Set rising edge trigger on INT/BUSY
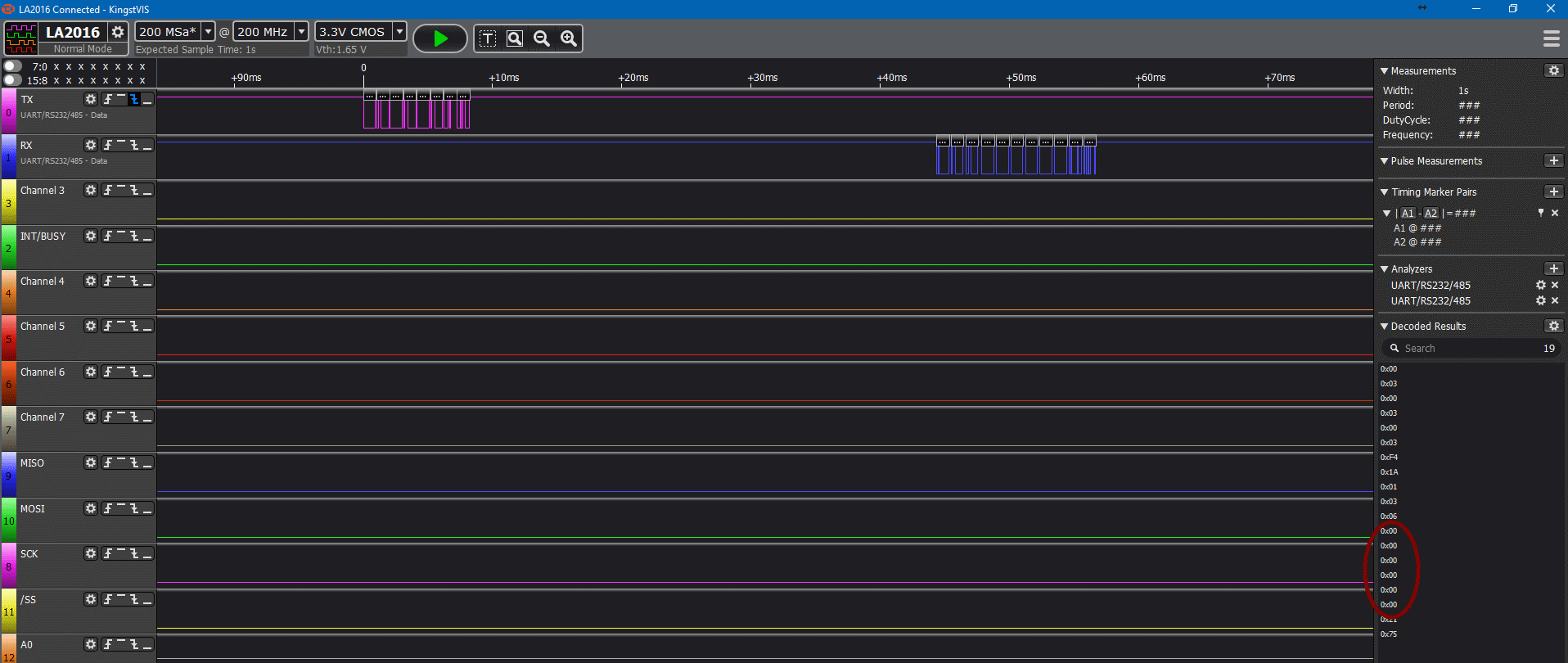 pyautogui.click(x=108, y=236)
